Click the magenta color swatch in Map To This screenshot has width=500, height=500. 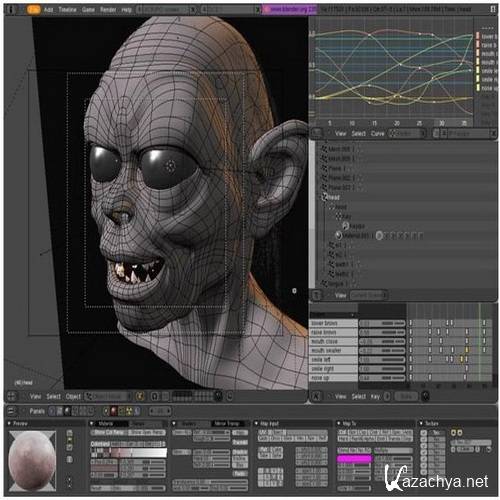(354, 459)
